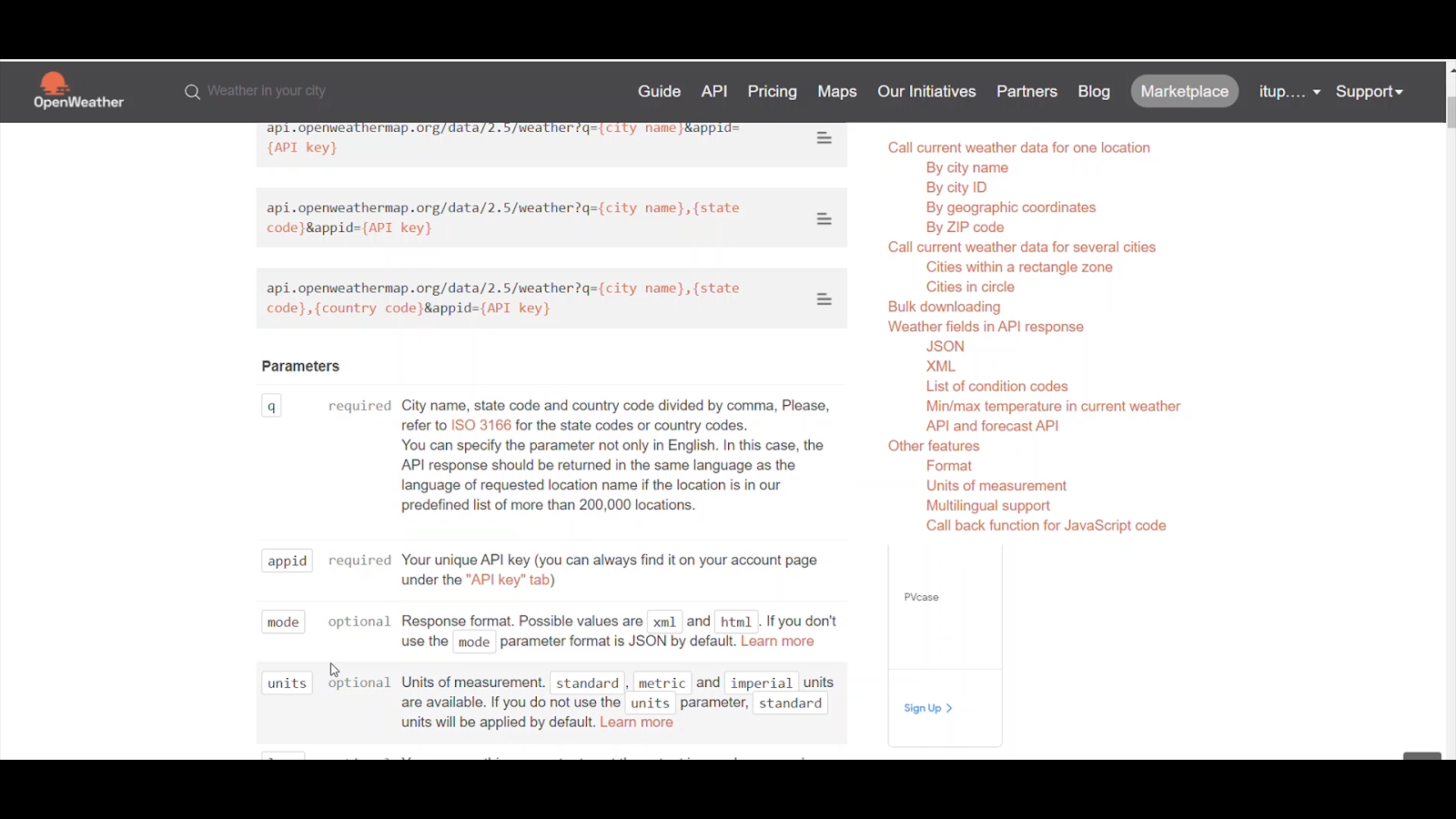Image resolution: width=1456 pixels, height=819 pixels.
Task: Jump to Format section
Action: [x=949, y=467]
